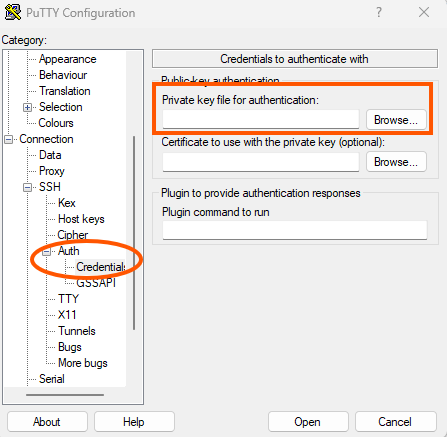
Task: Close the PuTTY Configuration window
Action: click(424, 12)
